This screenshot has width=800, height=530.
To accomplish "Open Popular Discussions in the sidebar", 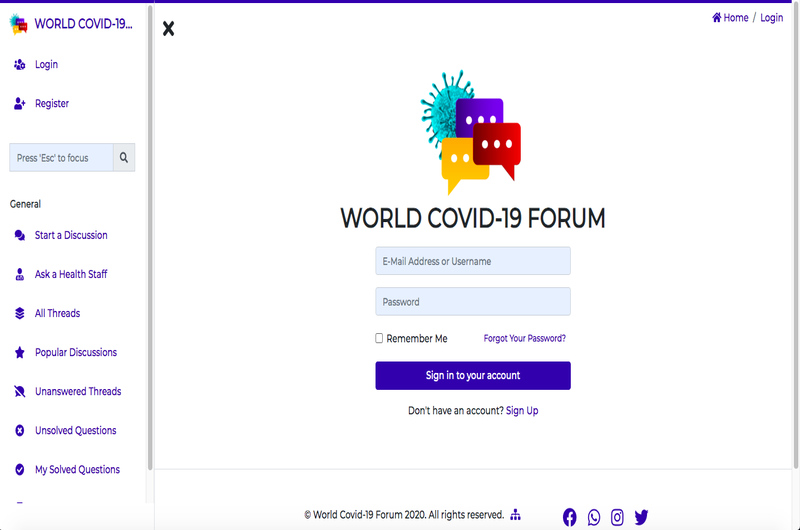I will (x=75, y=353).
